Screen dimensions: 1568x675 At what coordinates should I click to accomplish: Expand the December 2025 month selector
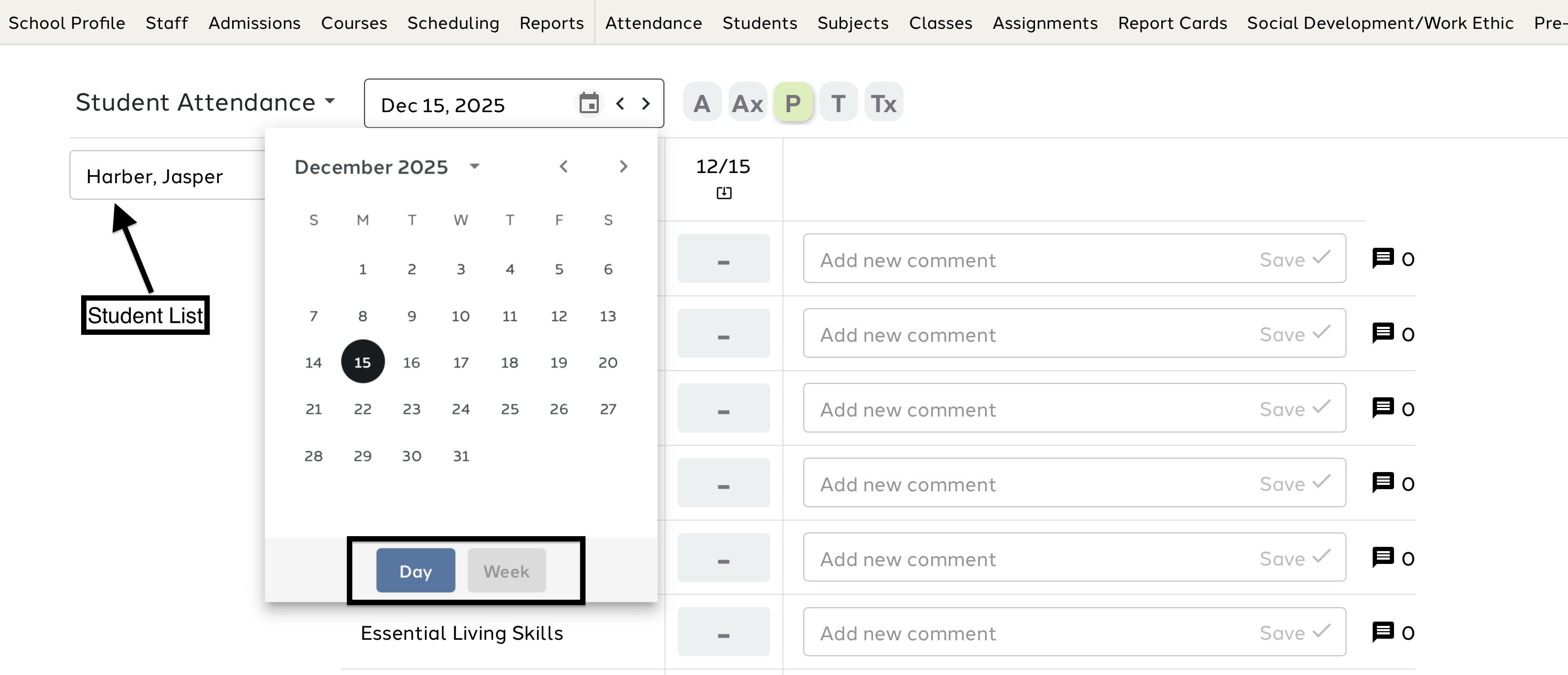[475, 166]
